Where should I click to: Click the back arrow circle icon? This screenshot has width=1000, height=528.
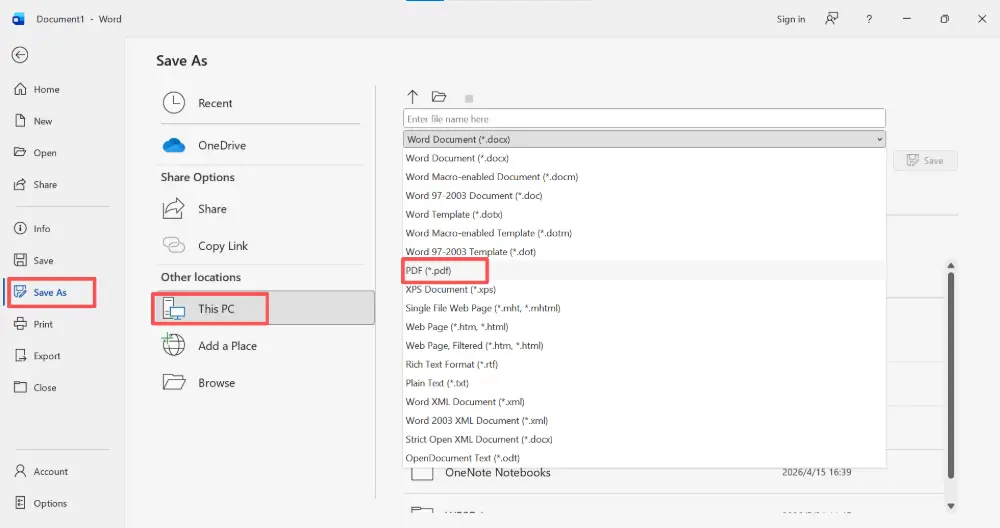point(20,55)
